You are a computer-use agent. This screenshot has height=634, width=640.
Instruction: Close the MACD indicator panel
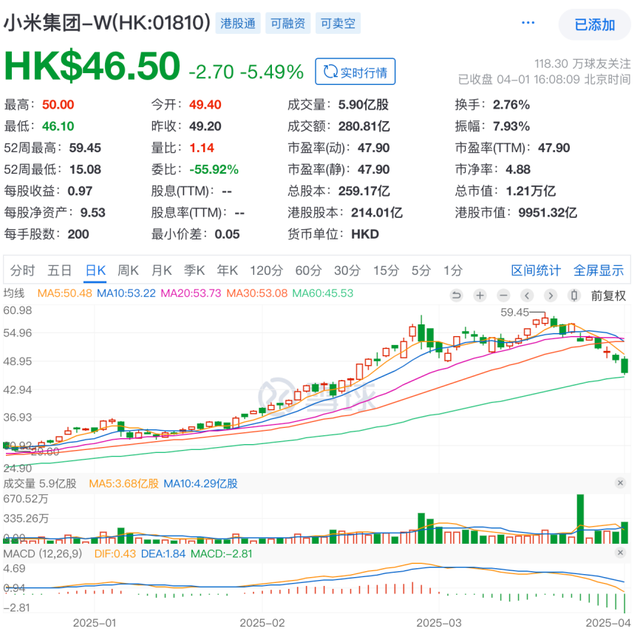tap(620, 553)
